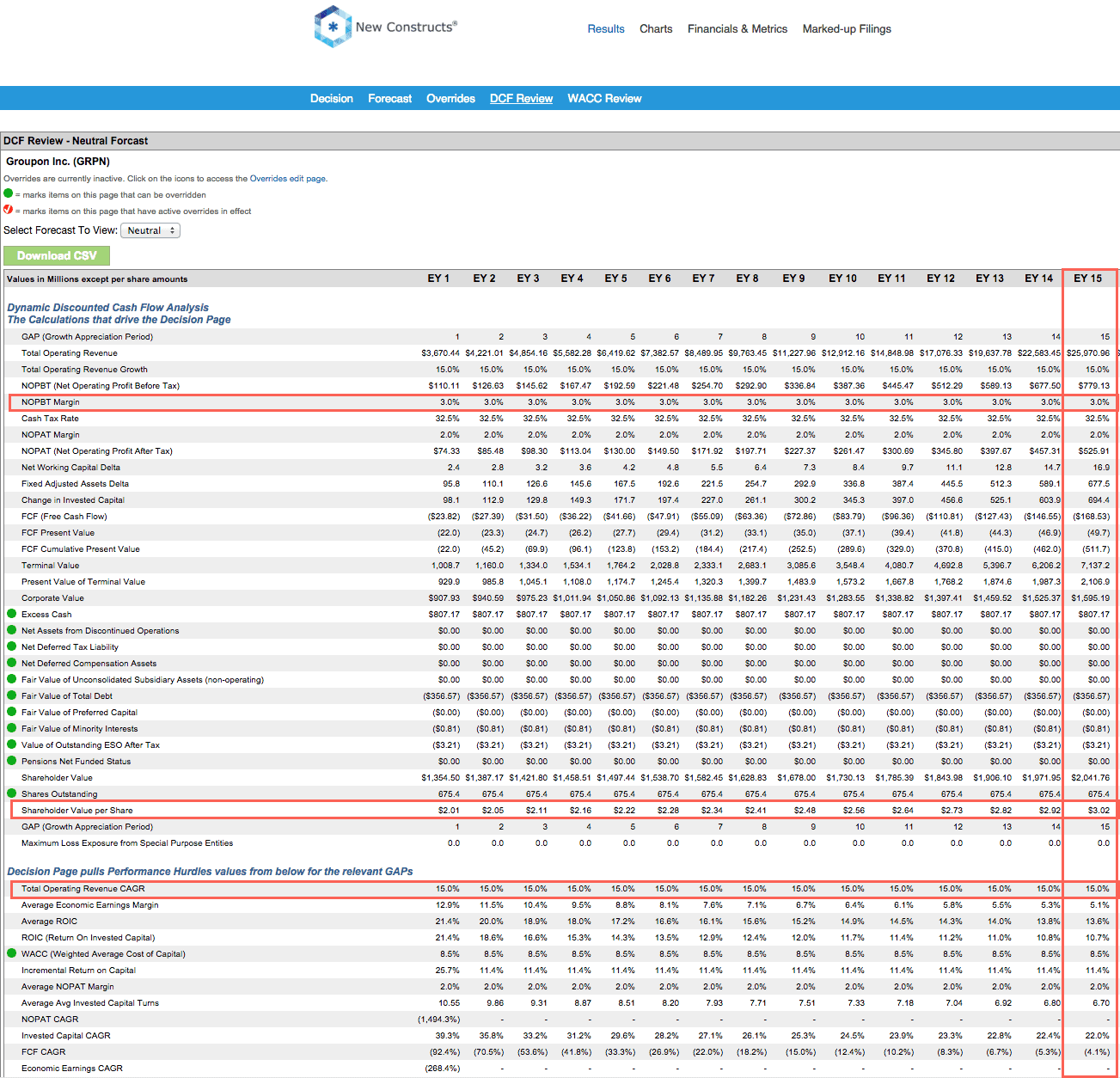This screenshot has height=1078, width=1120.
Task: Click the Decision Page pulls Performance Hurdles heading
Action: 210,871
